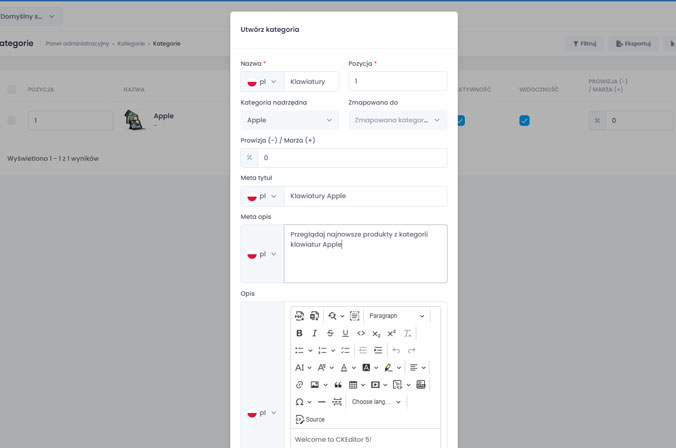The width and height of the screenshot is (676, 448).
Task: Expand the Zmapowano do dropdown
Action: (x=397, y=120)
